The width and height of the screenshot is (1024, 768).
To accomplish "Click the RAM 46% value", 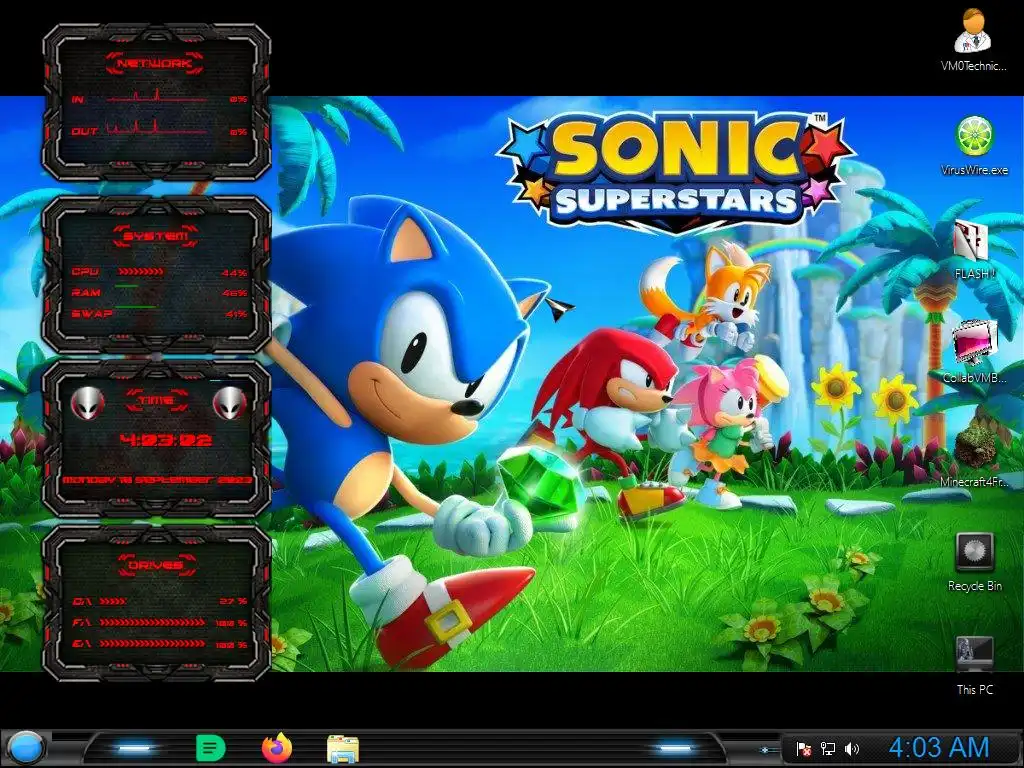I will tap(234, 293).
